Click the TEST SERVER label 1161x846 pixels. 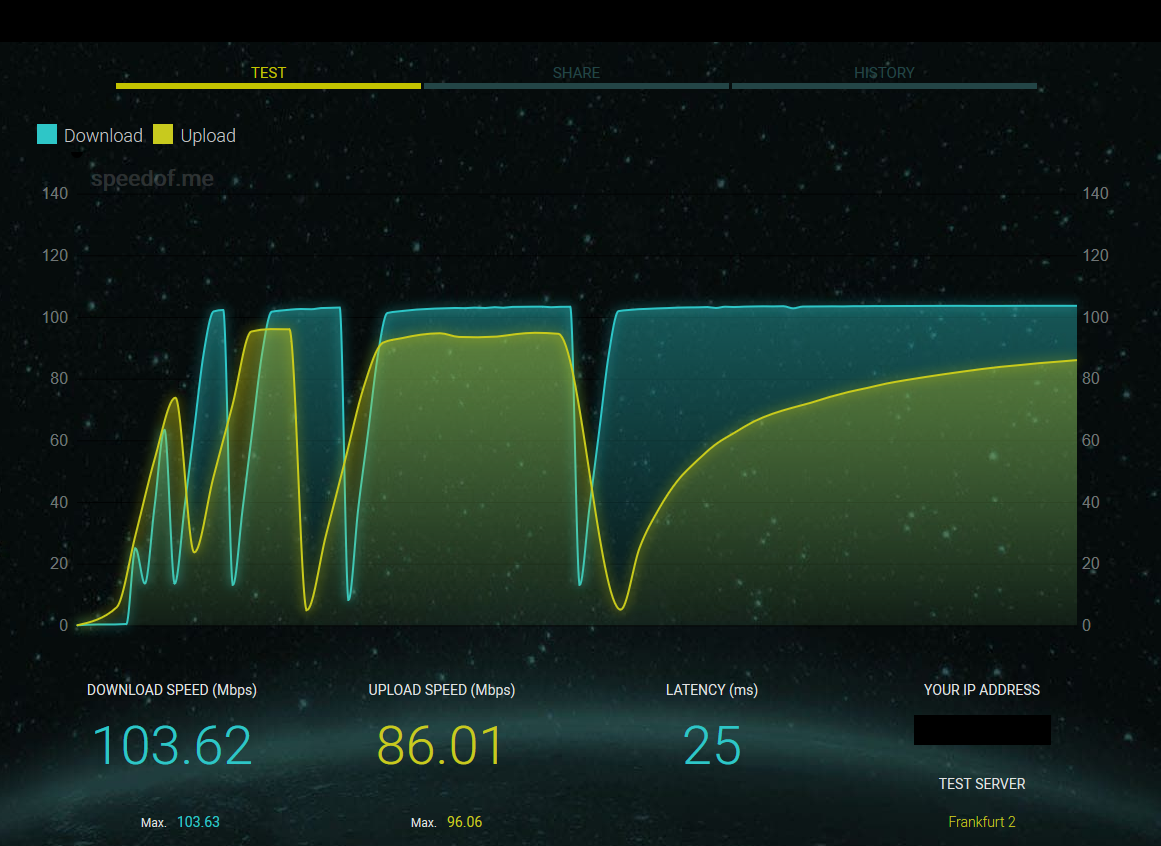982,784
